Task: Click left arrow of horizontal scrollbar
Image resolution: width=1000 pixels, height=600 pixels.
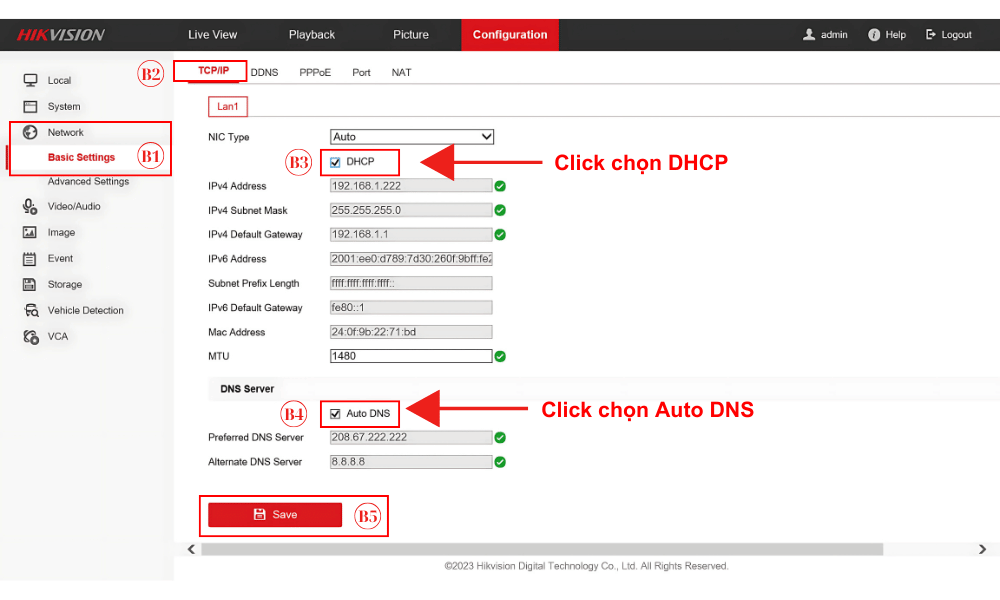Action: point(191,549)
